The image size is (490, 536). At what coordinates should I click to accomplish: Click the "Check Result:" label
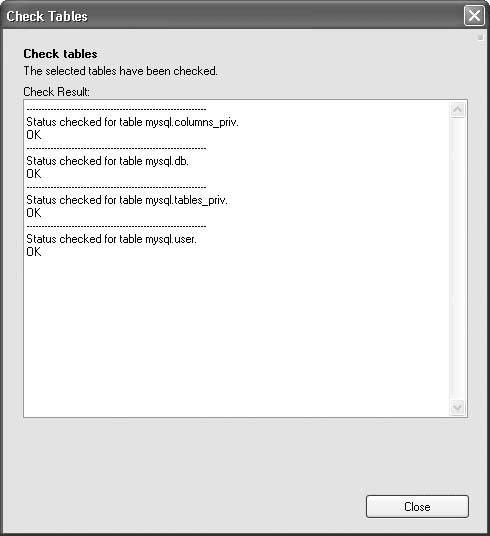pyautogui.click(x=56, y=92)
